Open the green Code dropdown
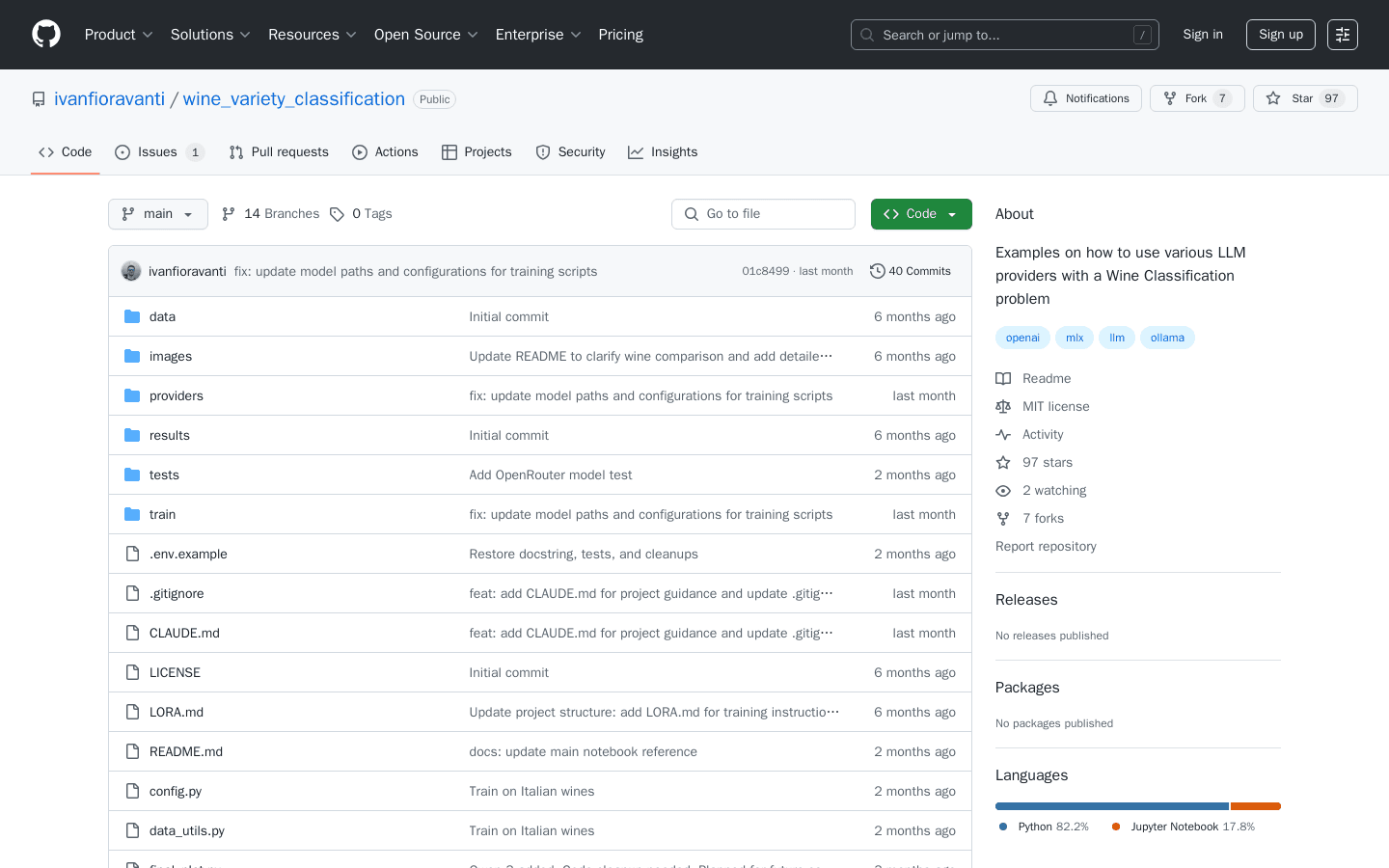The image size is (1389, 868). coord(920,214)
